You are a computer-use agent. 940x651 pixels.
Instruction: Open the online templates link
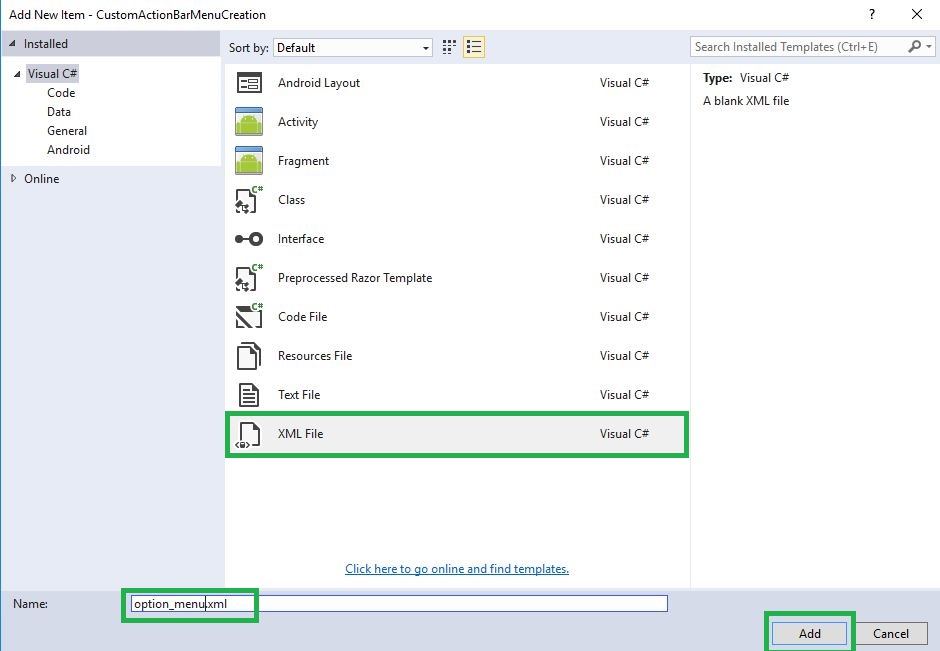coord(457,568)
